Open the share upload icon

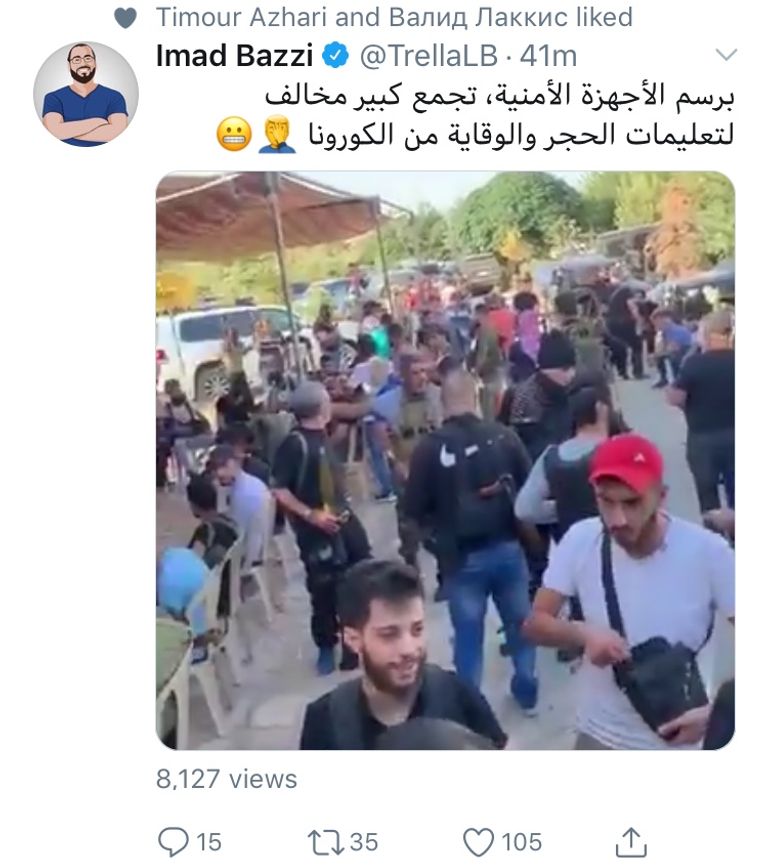[x=631, y=841]
